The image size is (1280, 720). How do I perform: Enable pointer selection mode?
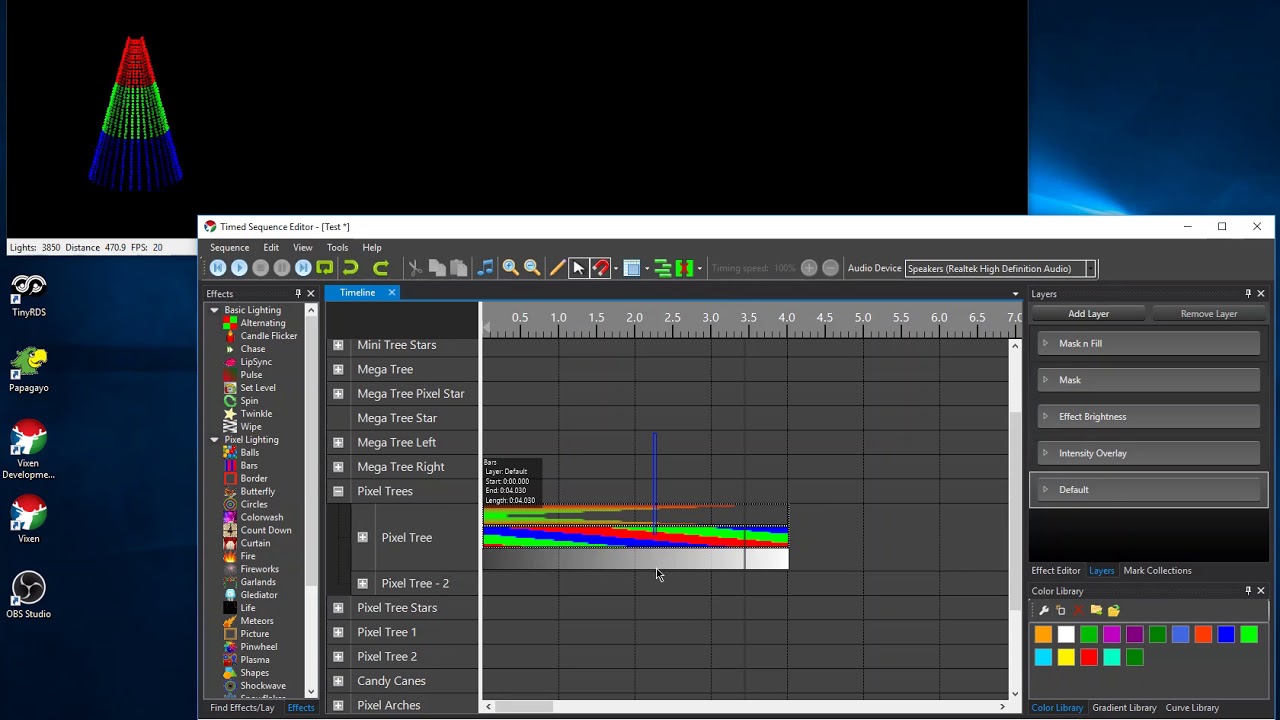click(578, 268)
